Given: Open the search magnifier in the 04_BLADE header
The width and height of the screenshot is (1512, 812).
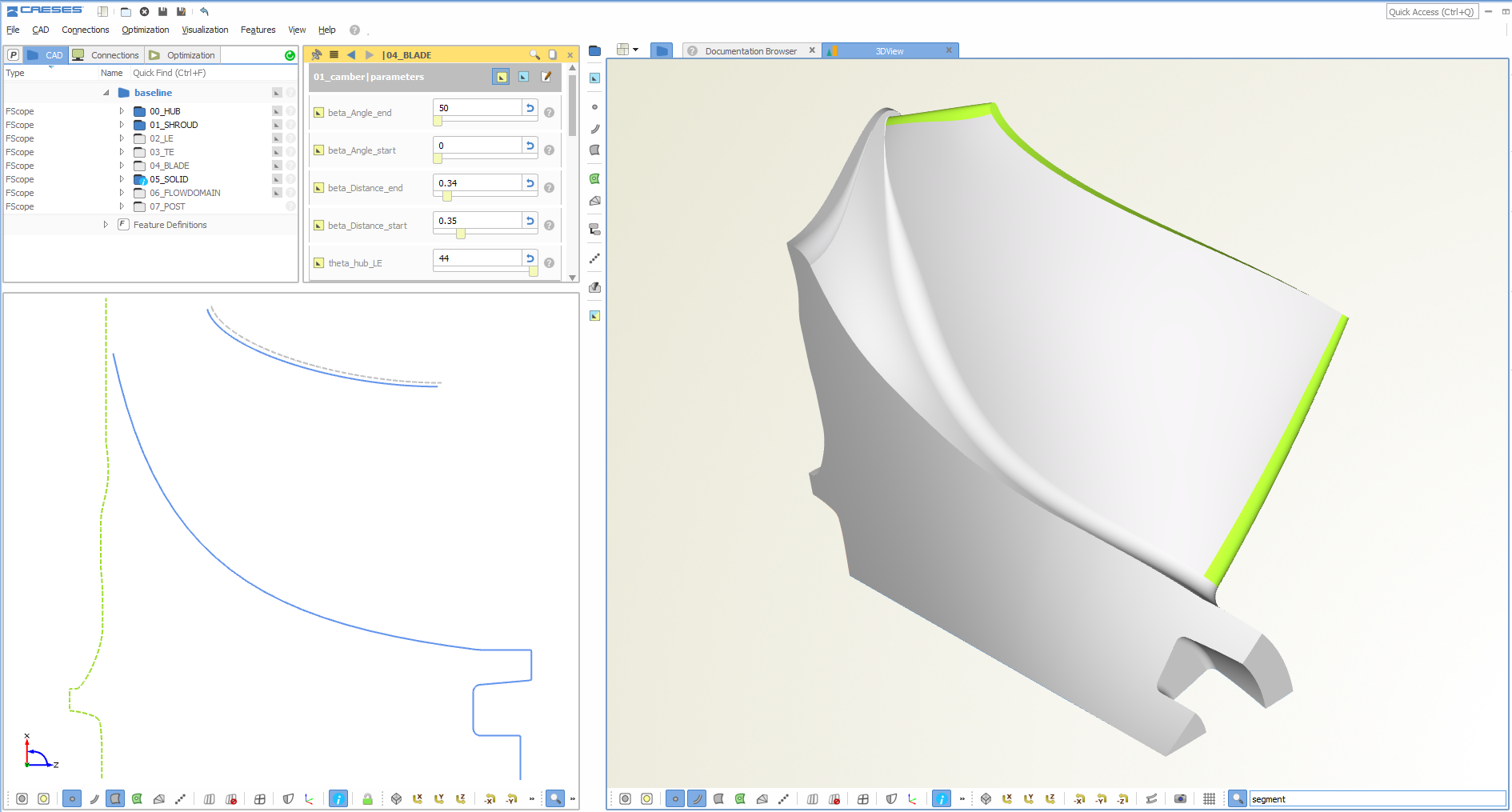Looking at the screenshot, I should point(534,54).
